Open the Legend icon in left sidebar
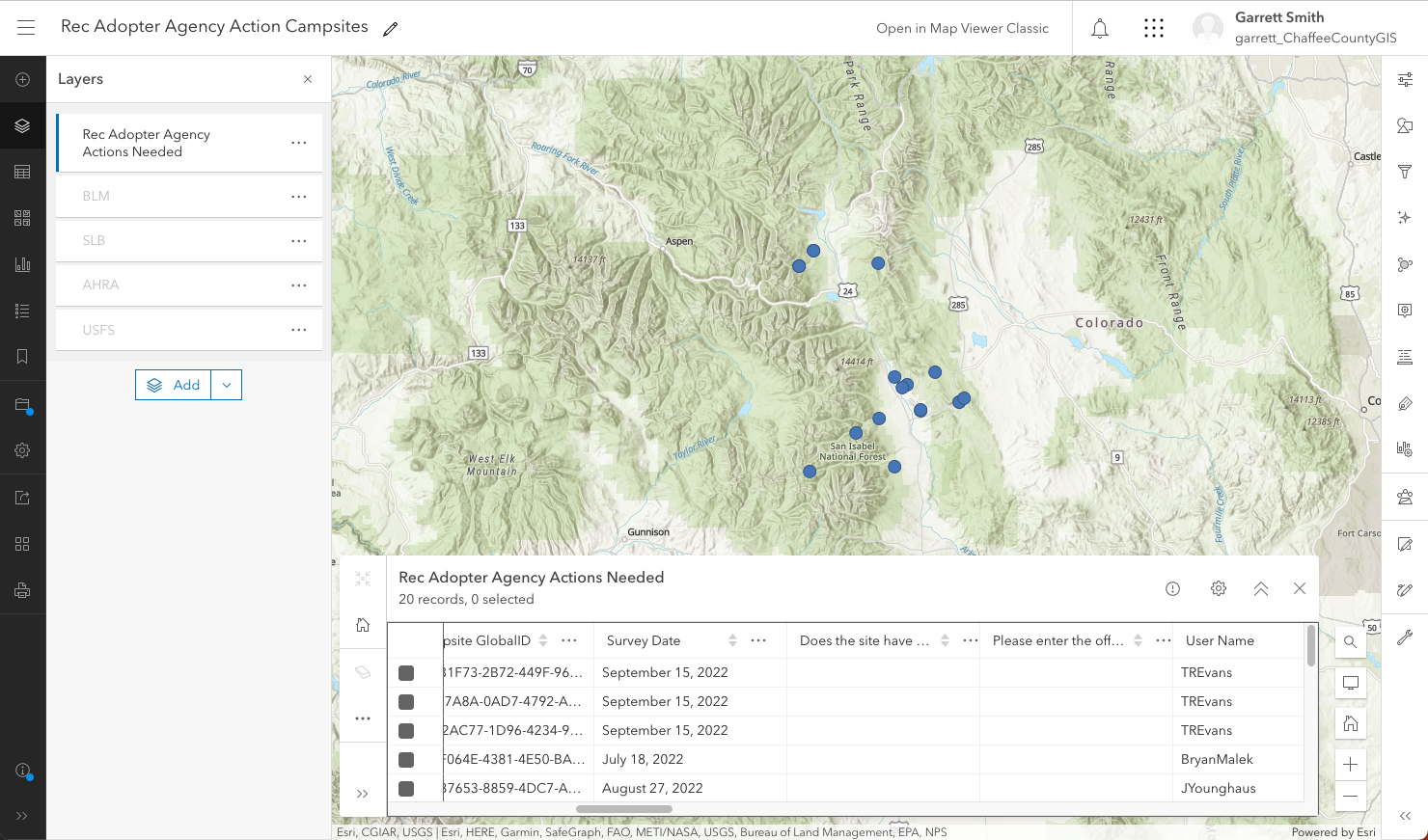Image resolution: width=1428 pixels, height=840 pixels. pos(22,311)
